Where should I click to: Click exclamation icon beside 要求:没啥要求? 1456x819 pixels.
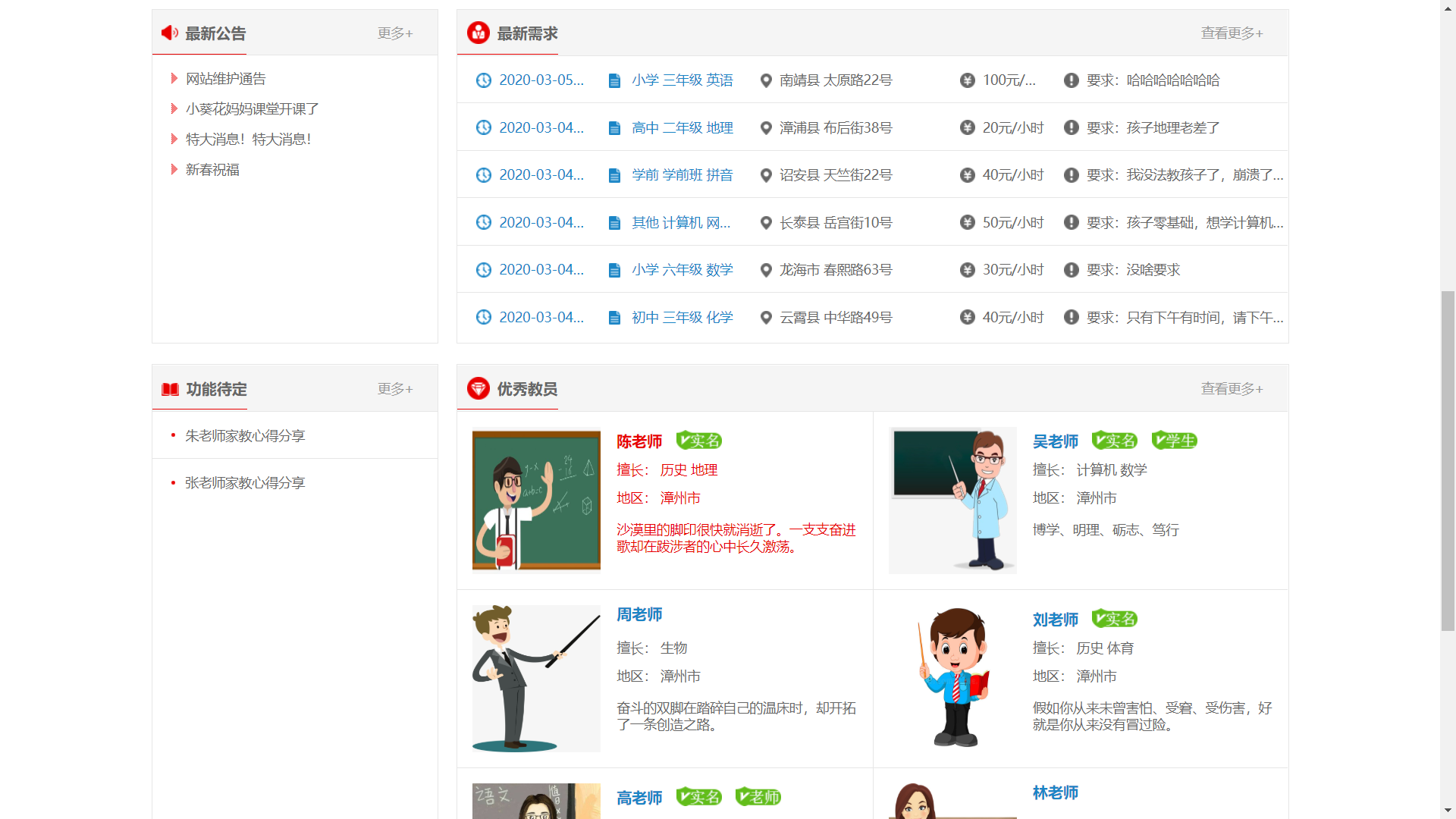click(1071, 270)
